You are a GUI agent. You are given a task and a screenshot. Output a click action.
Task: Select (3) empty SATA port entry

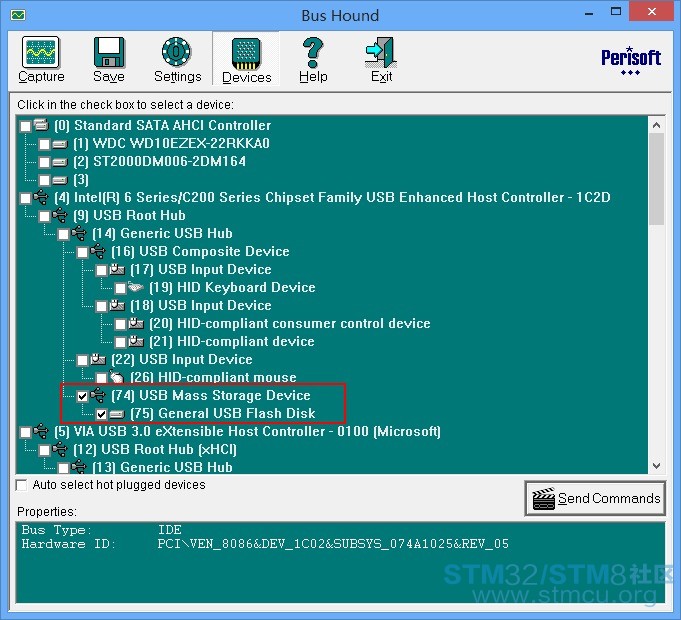(x=81, y=180)
